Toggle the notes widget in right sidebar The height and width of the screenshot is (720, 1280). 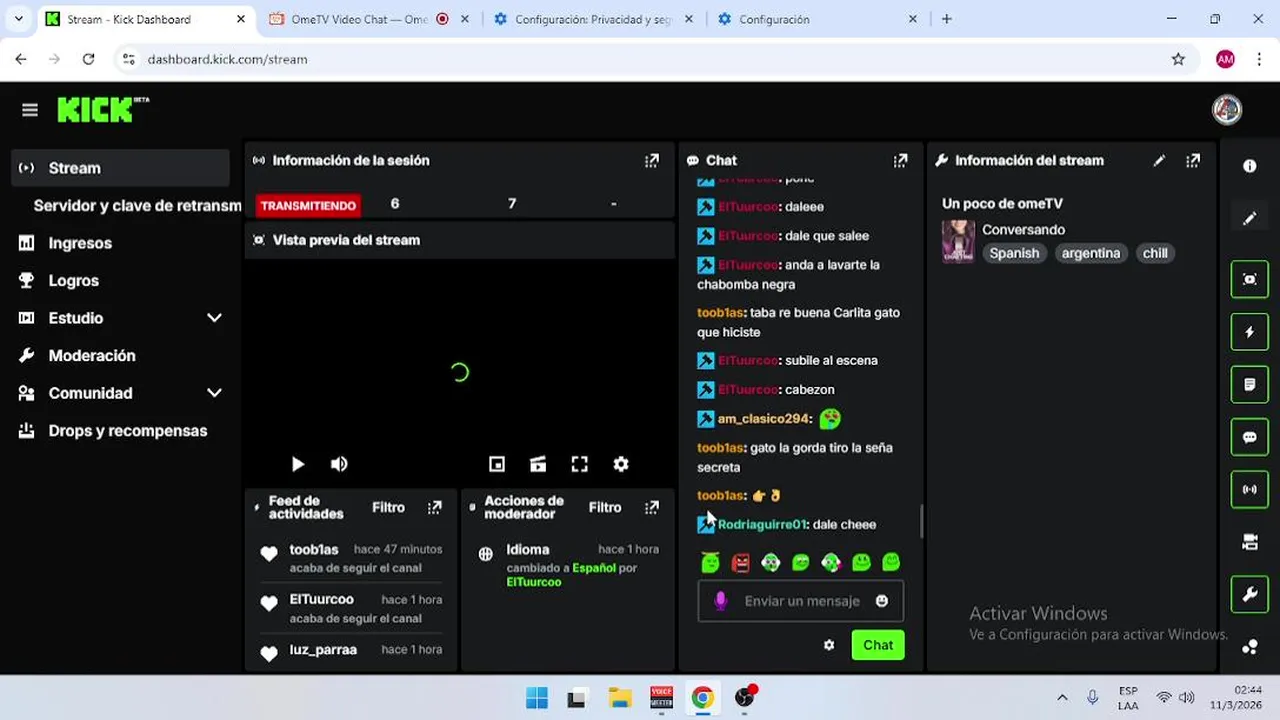pyautogui.click(x=1249, y=384)
